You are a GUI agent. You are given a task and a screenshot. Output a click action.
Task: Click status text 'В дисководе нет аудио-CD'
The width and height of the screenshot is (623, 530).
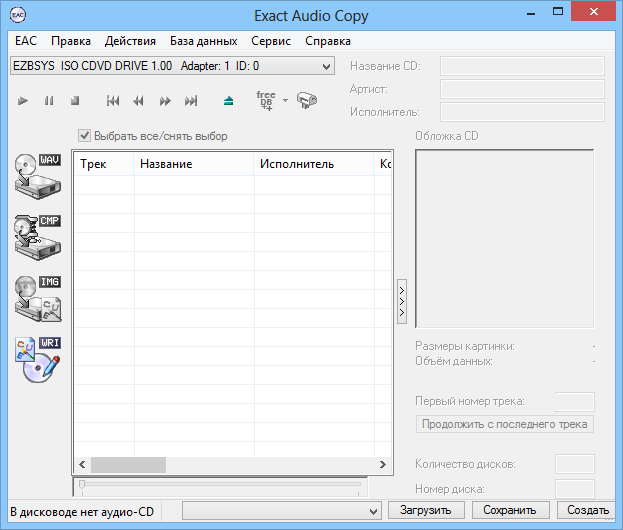(x=82, y=512)
